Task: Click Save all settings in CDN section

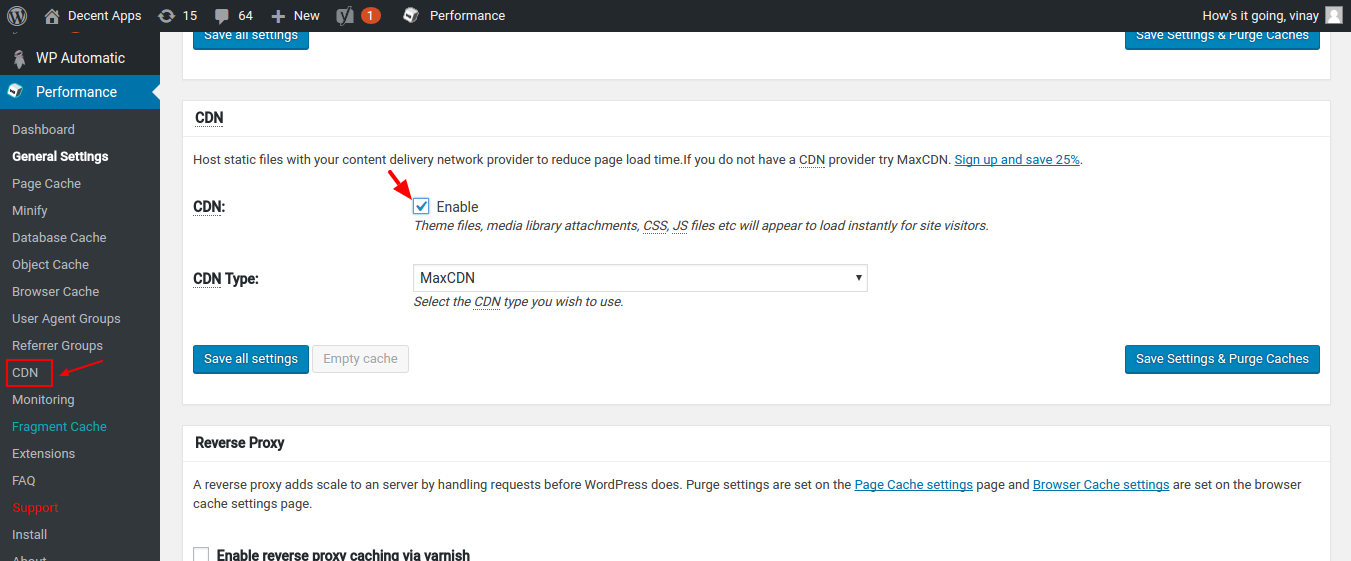Action: 251,359
